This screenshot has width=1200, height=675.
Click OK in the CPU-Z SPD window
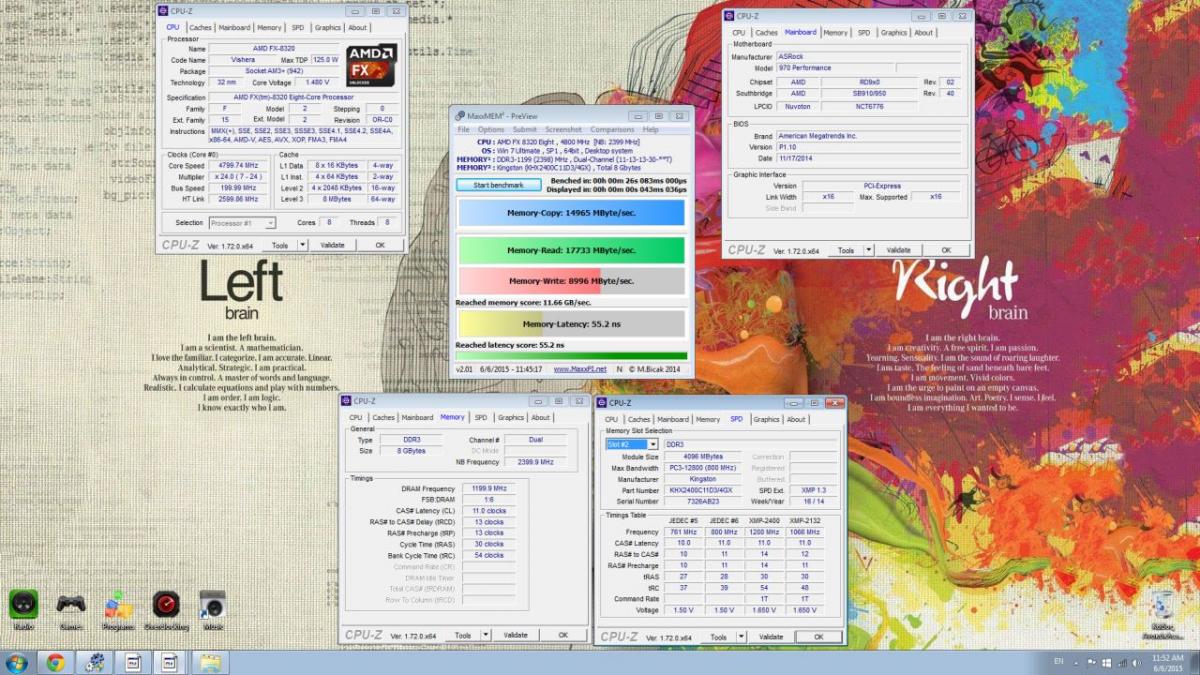coord(819,636)
